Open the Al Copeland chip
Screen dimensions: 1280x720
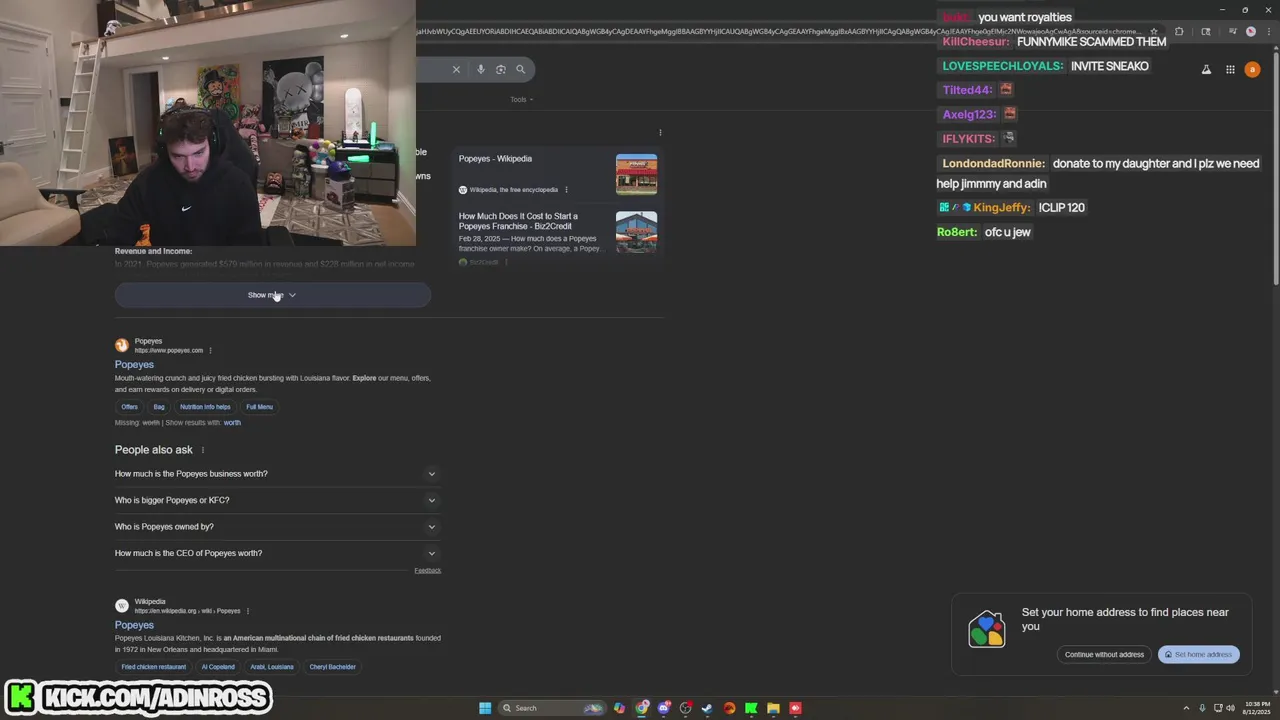(218, 667)
